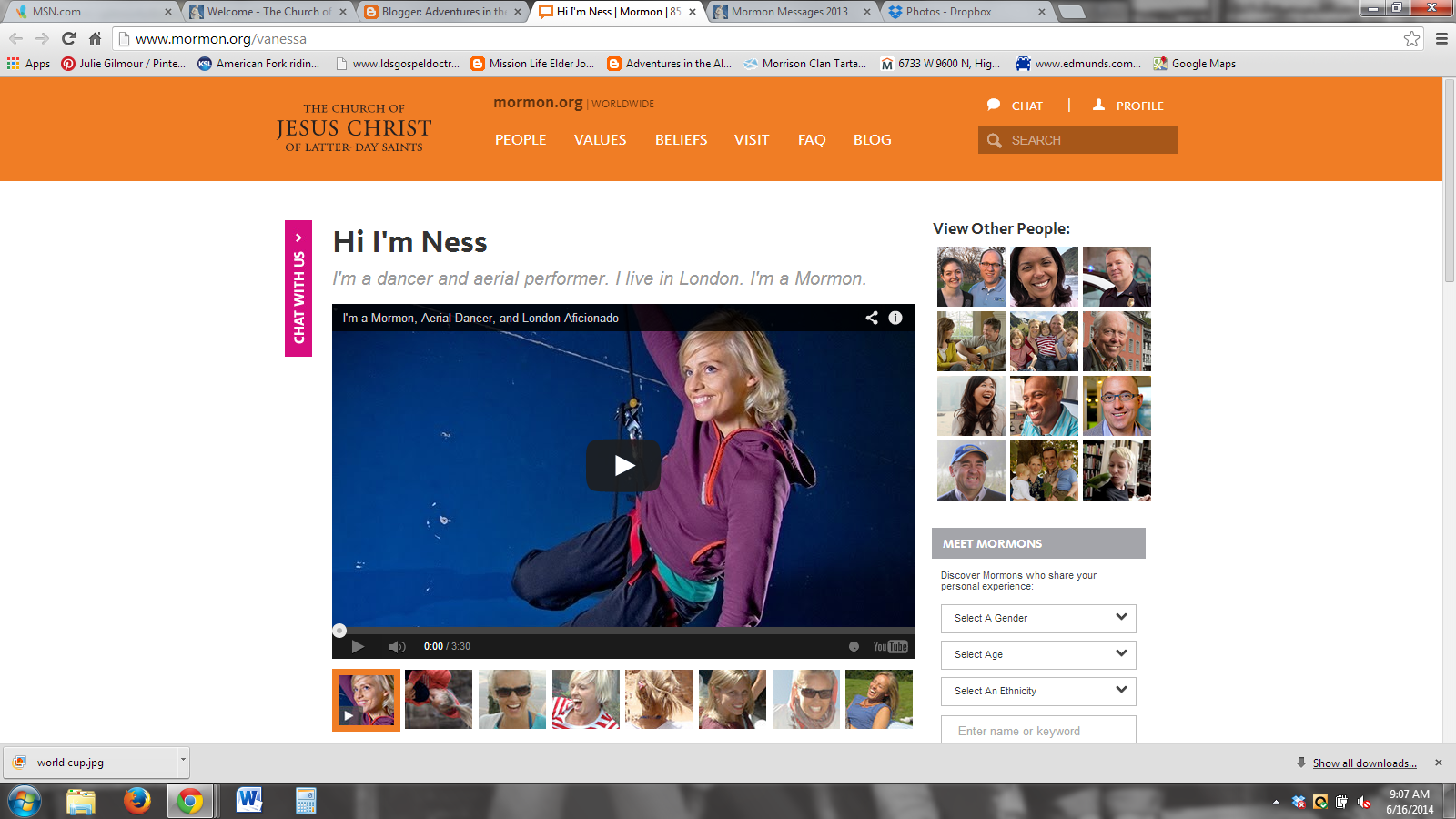Viewport: 1456px width, 819px height.
Task: Share the video using the share icon
Action: (872, 318)
